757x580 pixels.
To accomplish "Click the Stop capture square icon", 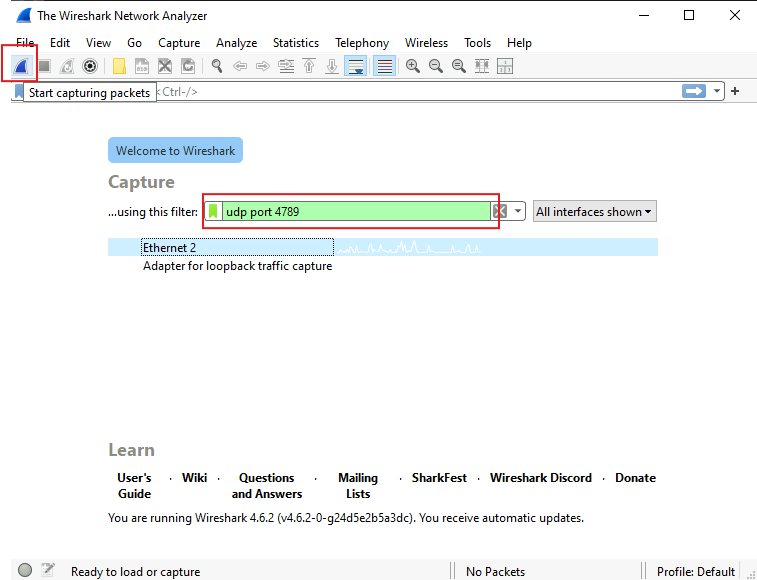I will [x=44, y=66].
